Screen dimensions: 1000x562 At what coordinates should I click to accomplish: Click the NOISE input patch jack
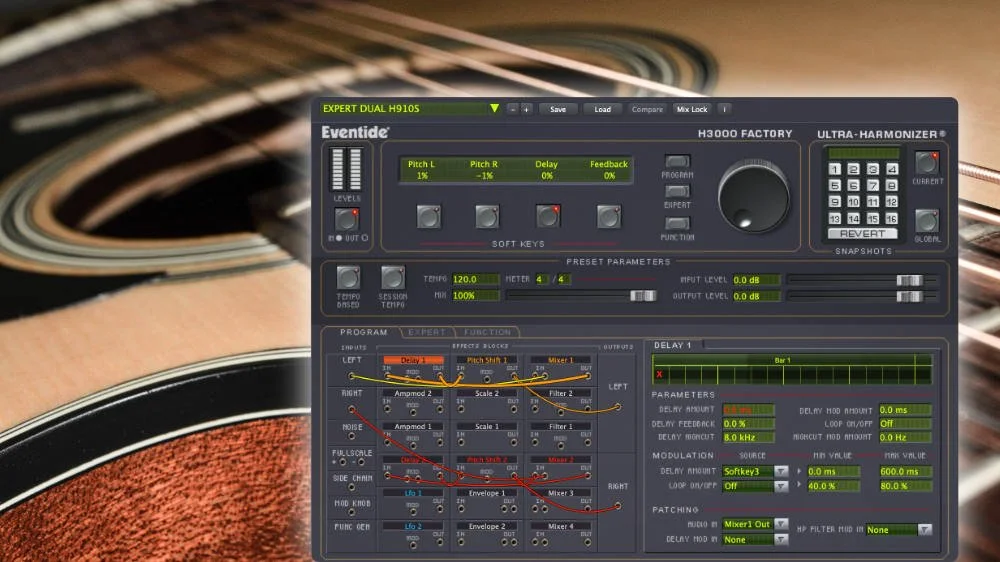(x=351, y=436)
